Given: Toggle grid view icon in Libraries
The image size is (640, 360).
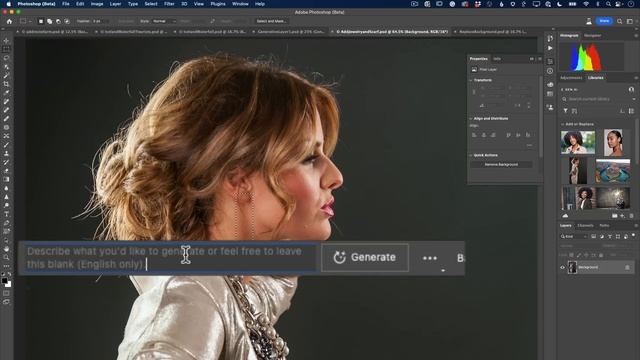Looking at the screenshot, I should coord(631,111).
